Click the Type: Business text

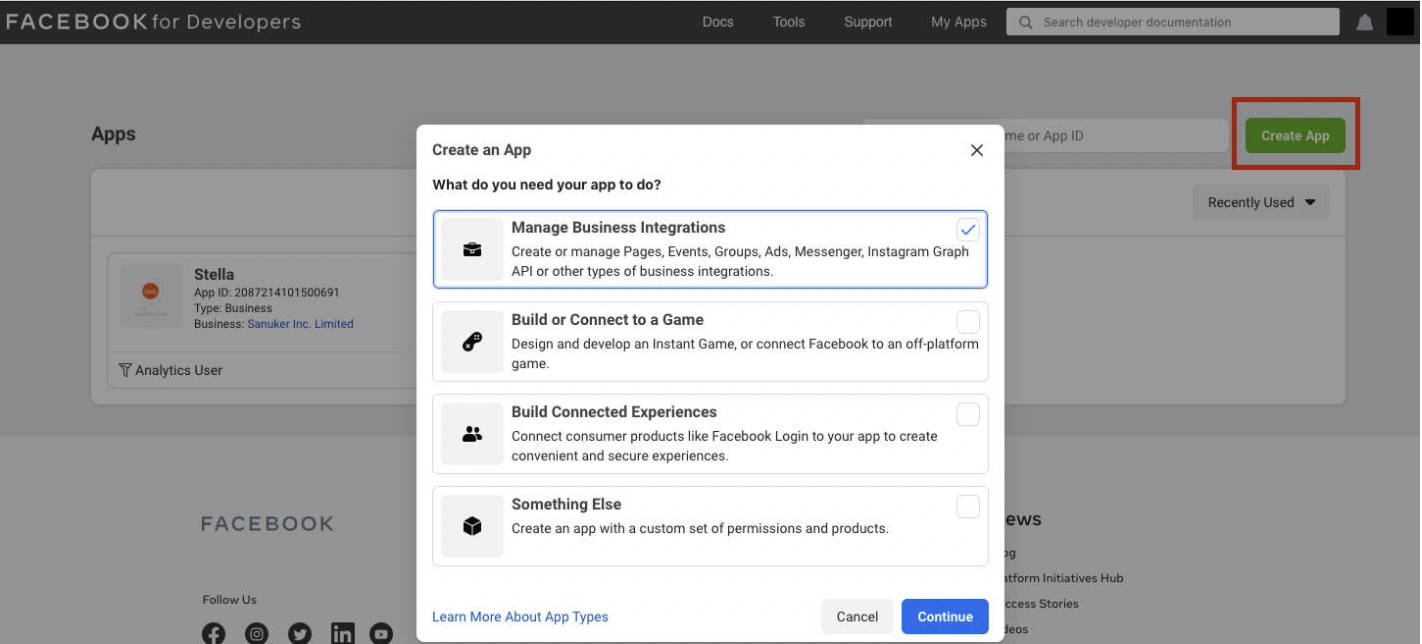(233, 309)
